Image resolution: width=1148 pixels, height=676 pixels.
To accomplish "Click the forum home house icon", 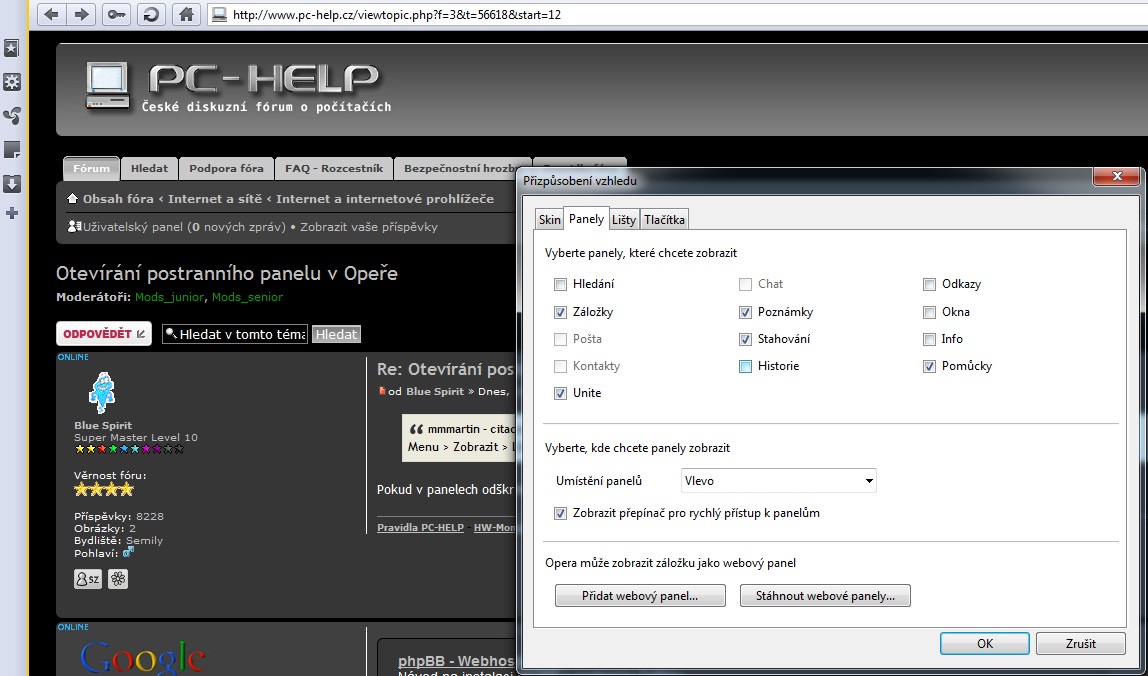I will click(x=72, y=198).
